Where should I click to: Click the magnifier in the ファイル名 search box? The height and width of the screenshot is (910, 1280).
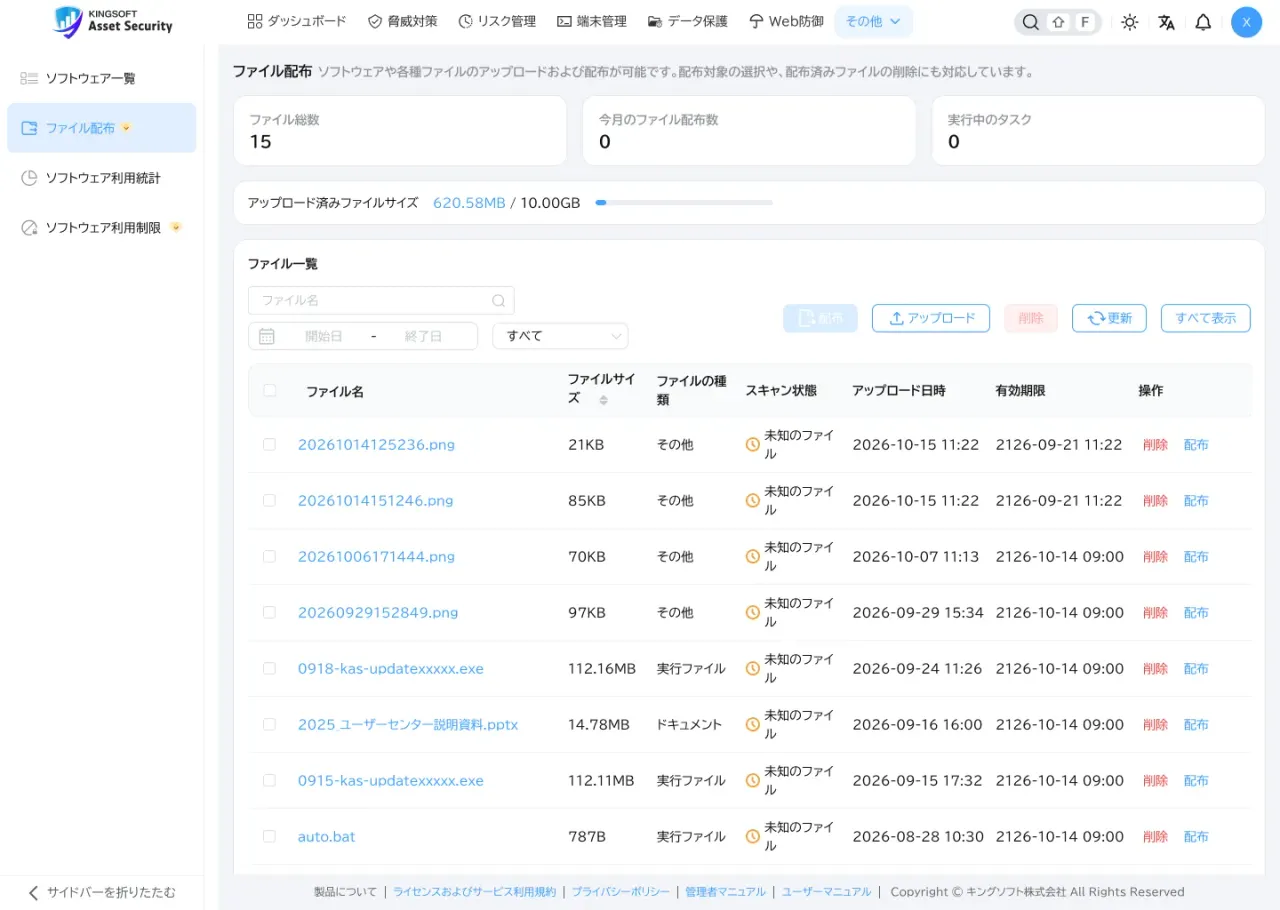coord(499,300)
